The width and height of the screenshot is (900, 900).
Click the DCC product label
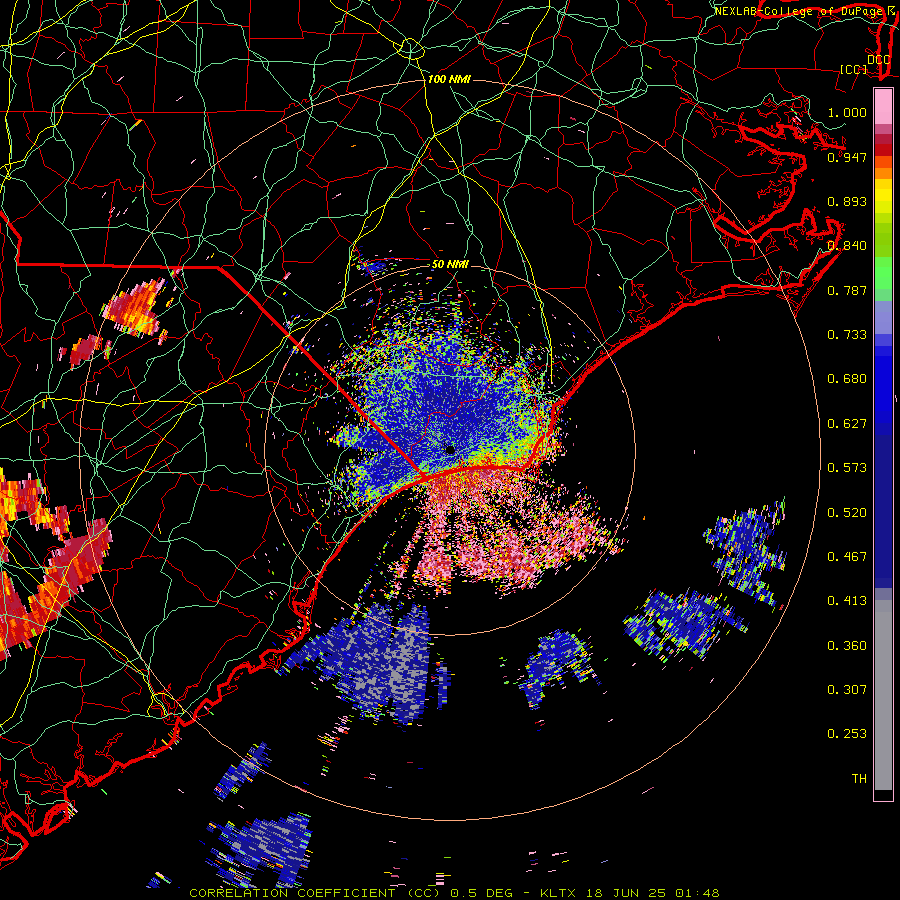pyautogui.click(x=878, y=59)
